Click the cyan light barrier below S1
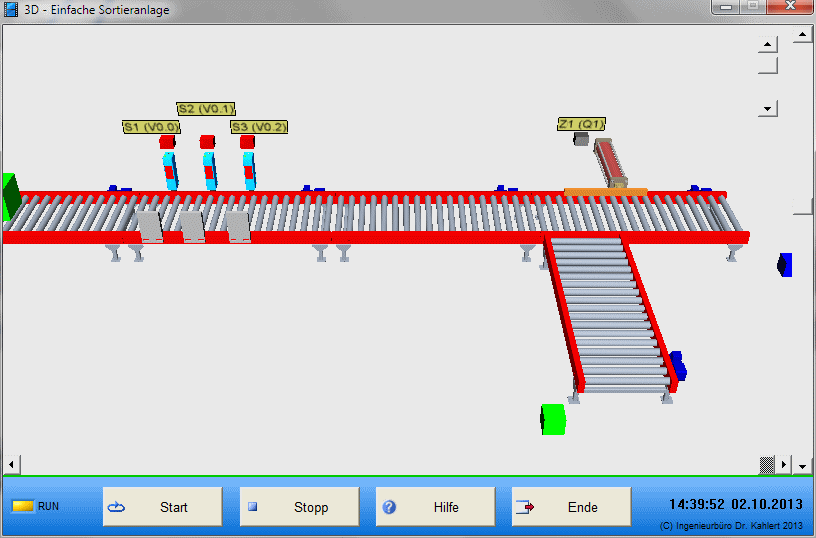The height and width of the screenshot is (538, 816). (170, 171)
